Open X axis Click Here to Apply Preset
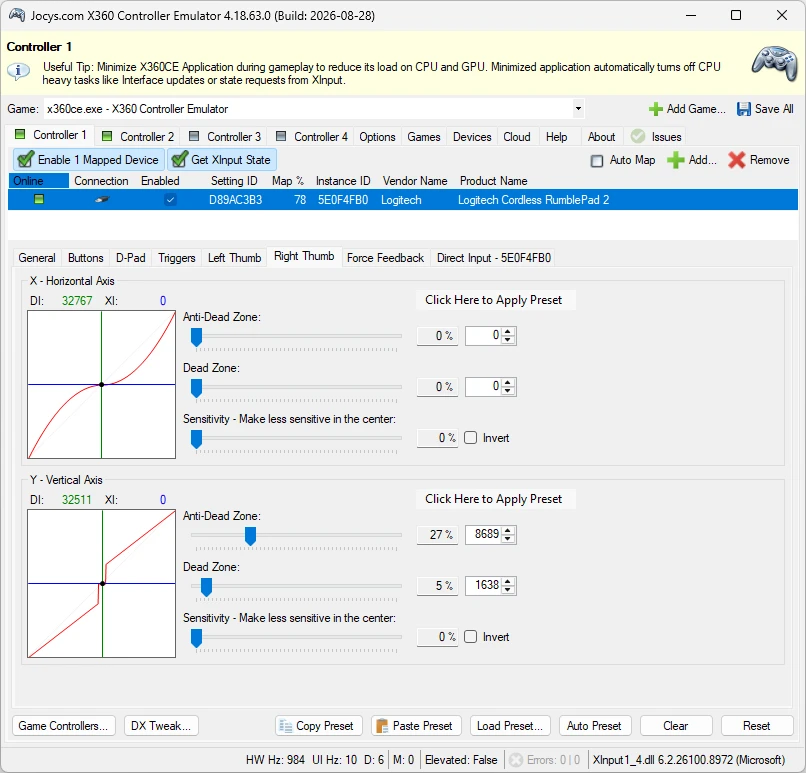Viewport: 806px width, 773px height. coord(496,300)
